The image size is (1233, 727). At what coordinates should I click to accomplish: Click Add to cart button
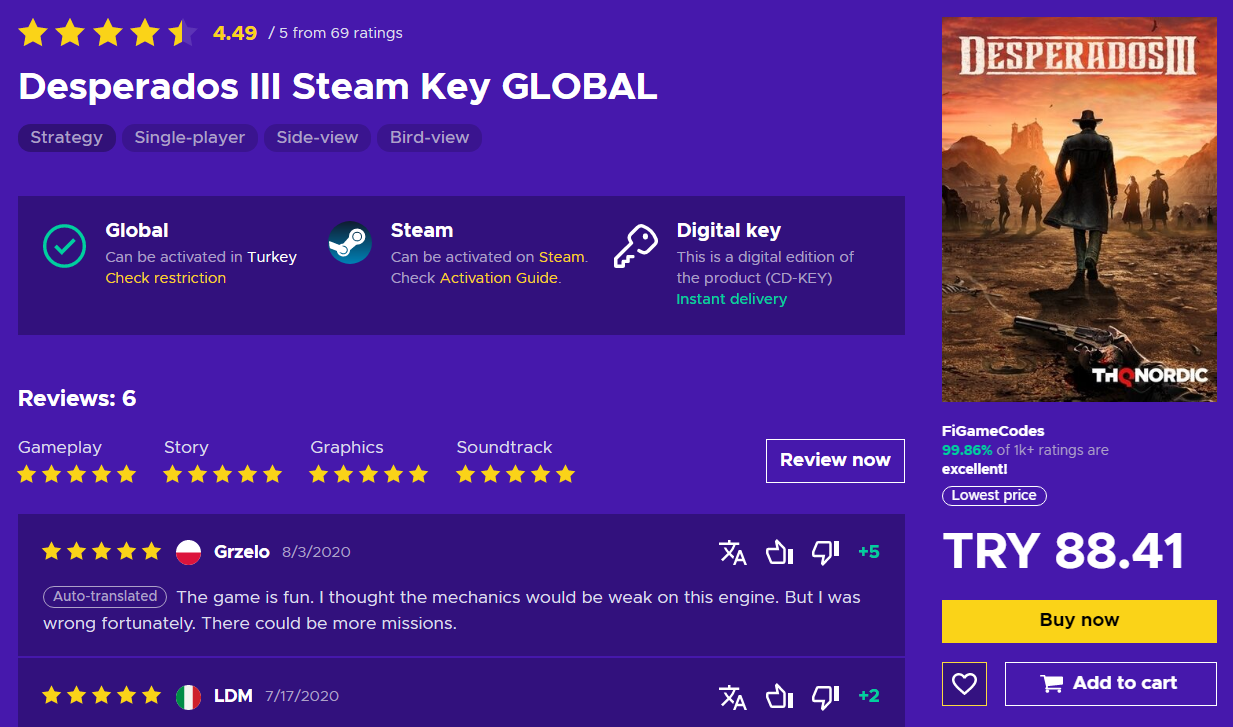click(x=1111, y=684)
